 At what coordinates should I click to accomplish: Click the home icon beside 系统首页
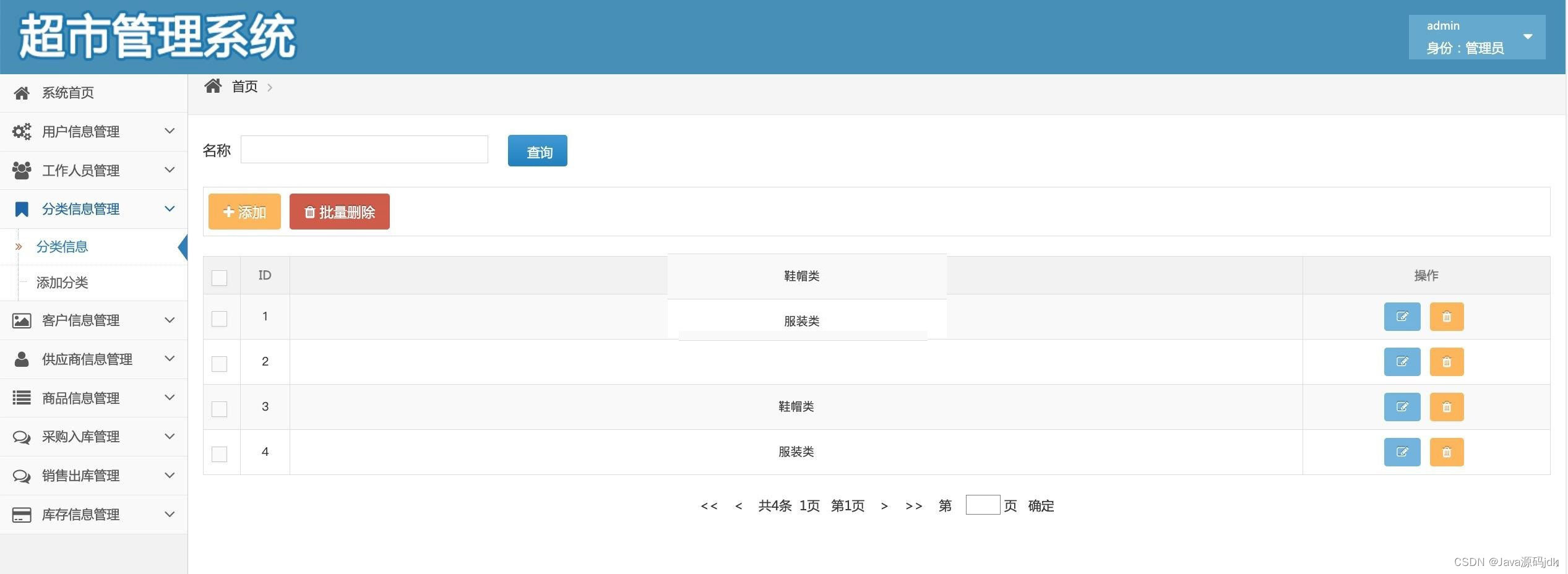pos(22,93)
